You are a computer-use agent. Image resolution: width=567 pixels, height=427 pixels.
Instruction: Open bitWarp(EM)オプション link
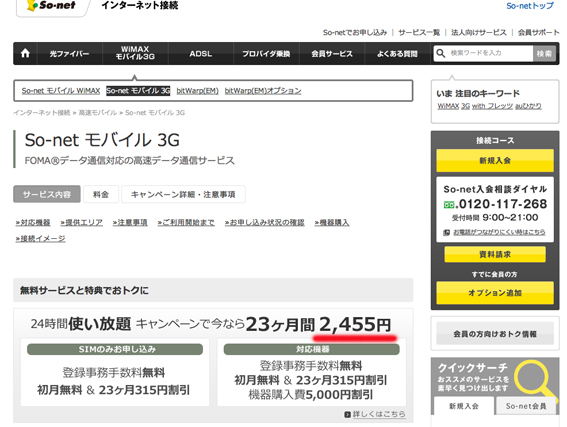tap(263, 91)
